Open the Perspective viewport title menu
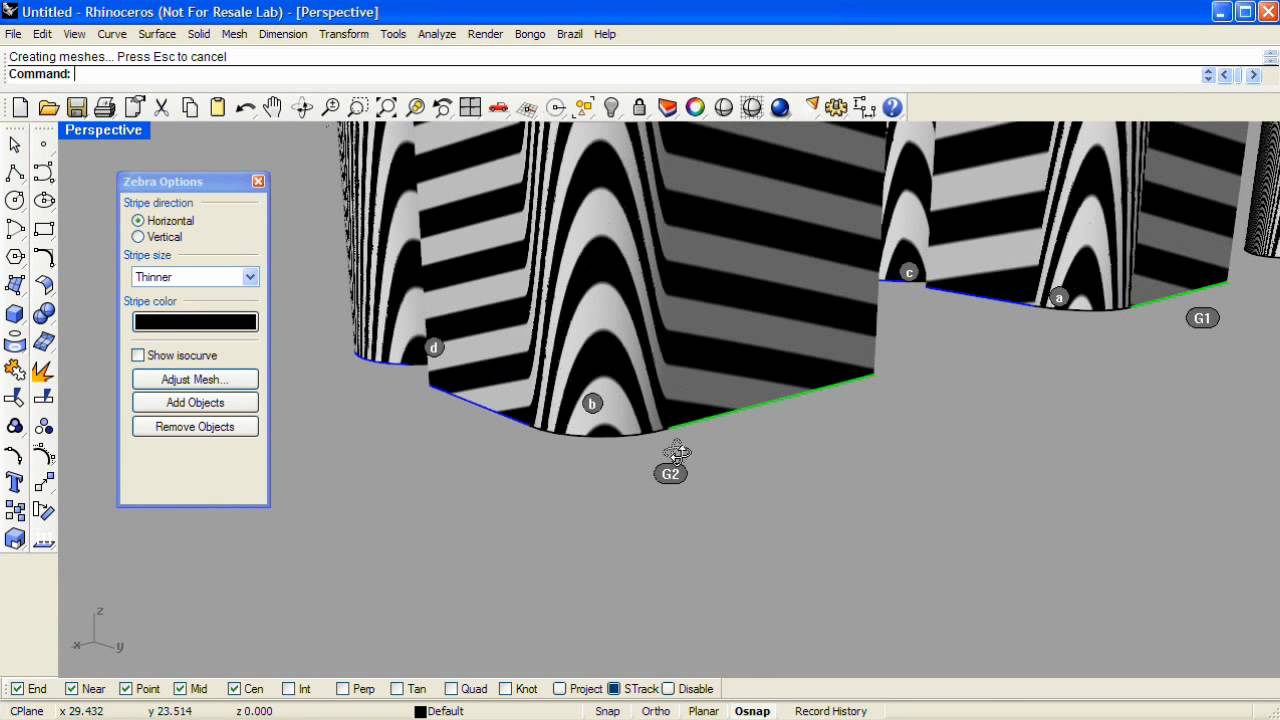This screenshot has height=720, width=1280. coord(103,130)
